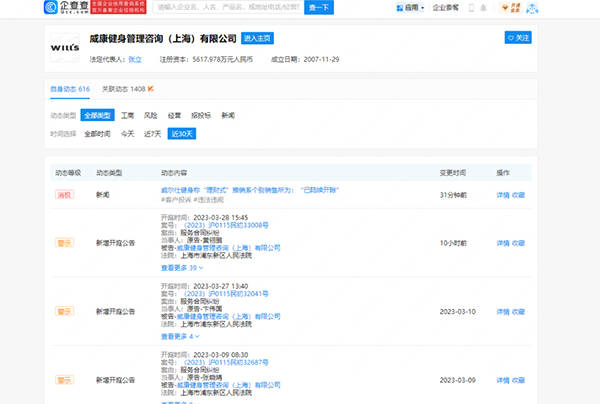Click the 警示 tag in the 2023-03-09 row
Screen dimensions: 600x404
64,380
